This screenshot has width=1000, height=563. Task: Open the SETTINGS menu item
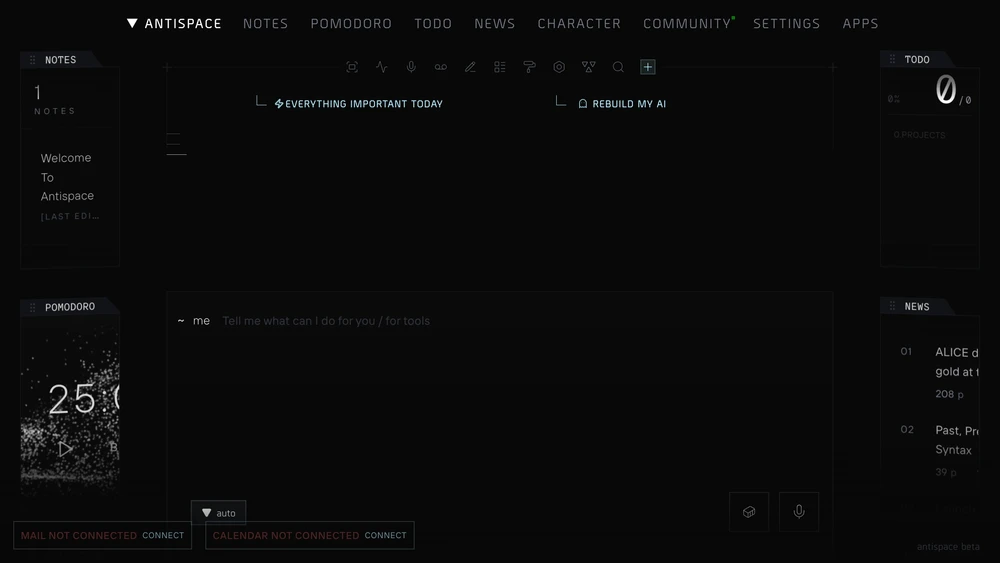coord(787,24)
